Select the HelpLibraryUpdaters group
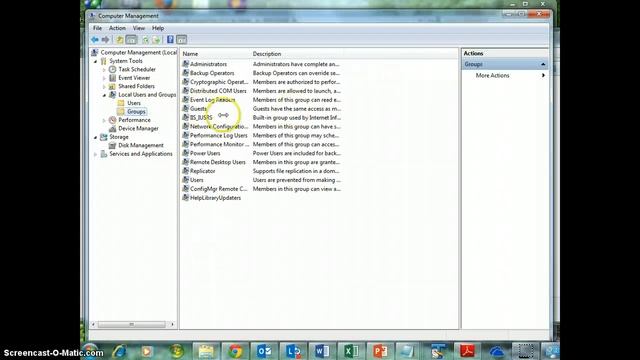The height and width of the screenshot is (360, 640). pyautogui.click(x=215, y=198)
